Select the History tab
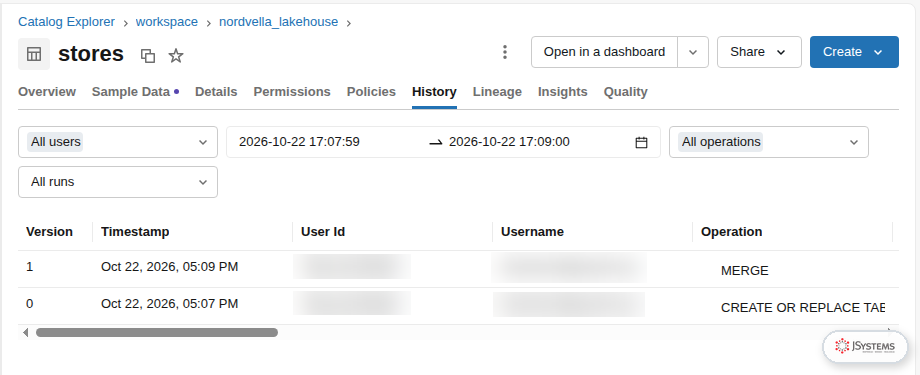The width and height of the screenshot is (920, 375). (434, 92)
